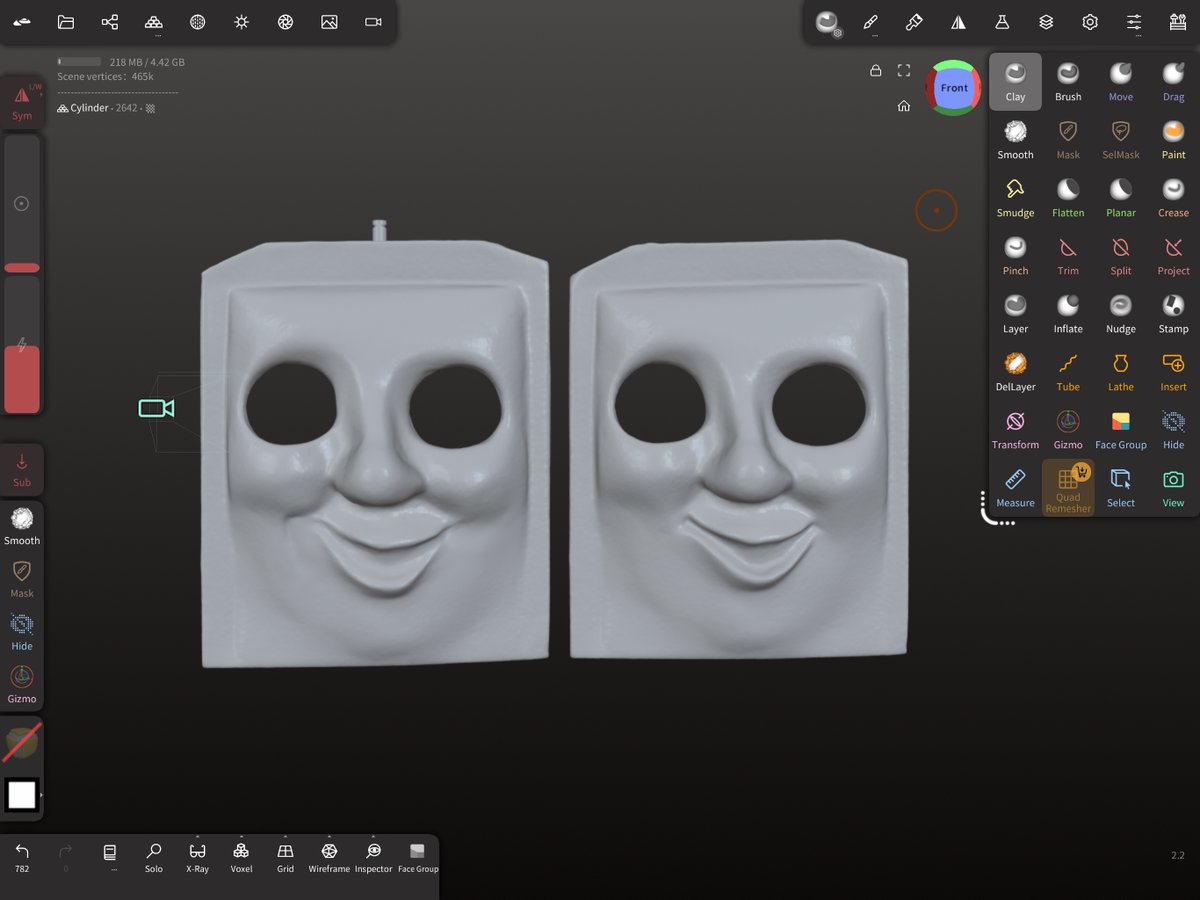Open the lighting menu
Image resolution: width=1200 pixels, height=900 pixels.
pos(241,22)
